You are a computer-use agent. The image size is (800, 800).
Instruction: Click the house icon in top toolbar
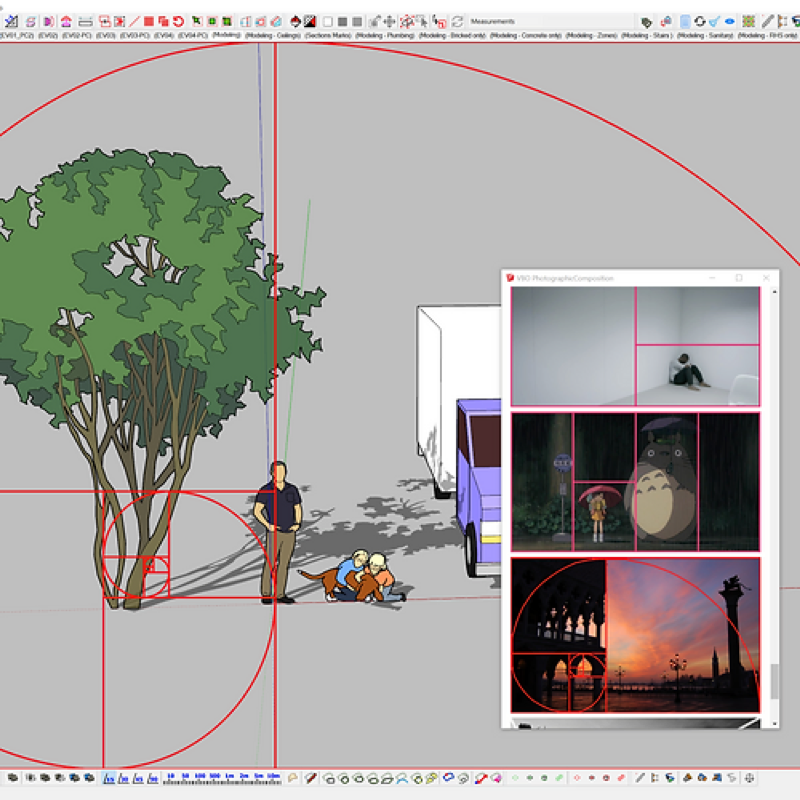click(x=66, y=21)
